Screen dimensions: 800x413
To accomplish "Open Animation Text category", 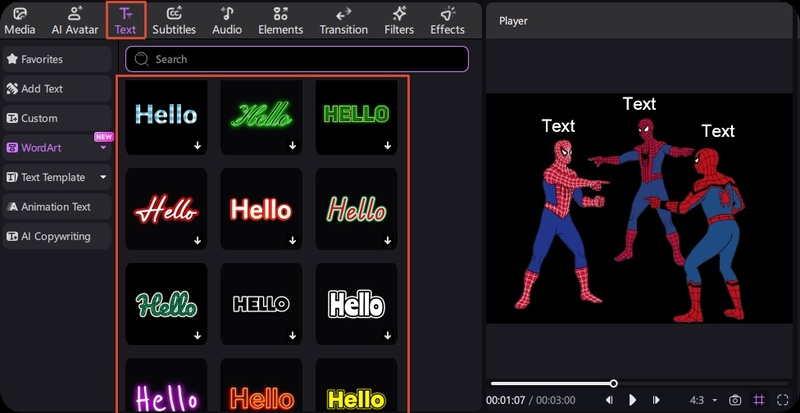I will click(x=57, y=207).
